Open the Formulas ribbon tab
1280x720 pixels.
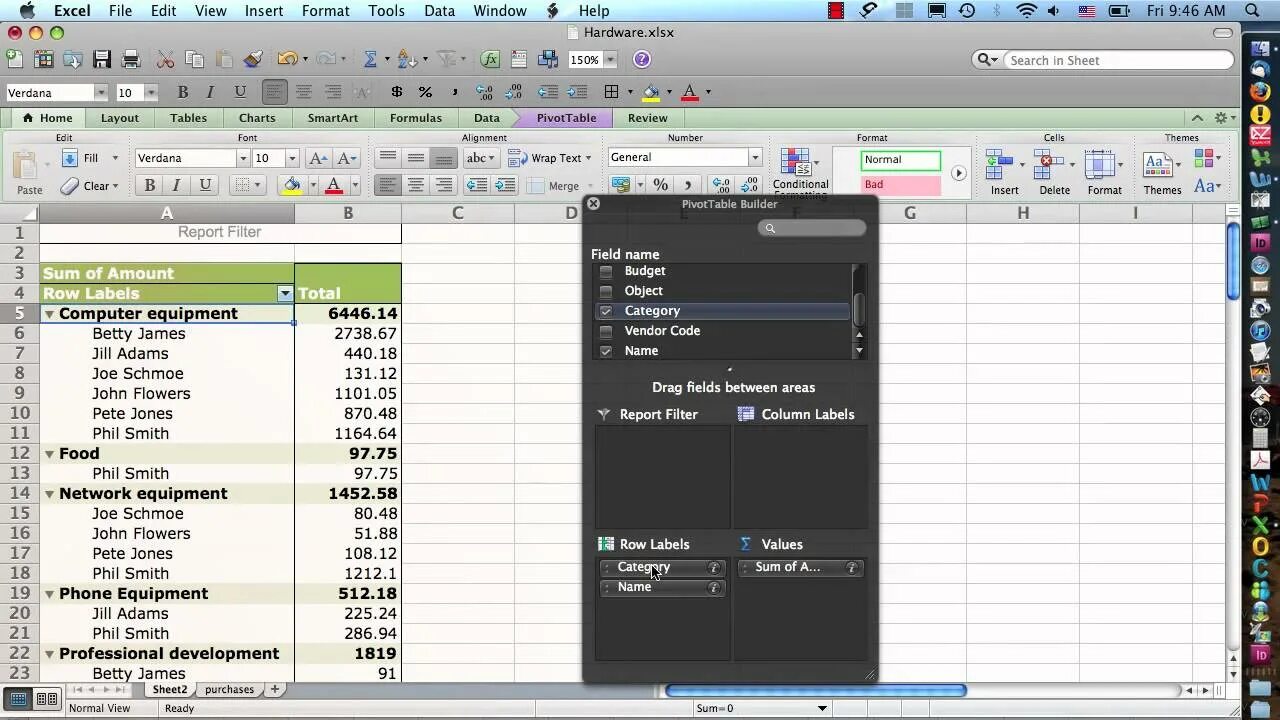pyautogui.click(x=416, y=118)
